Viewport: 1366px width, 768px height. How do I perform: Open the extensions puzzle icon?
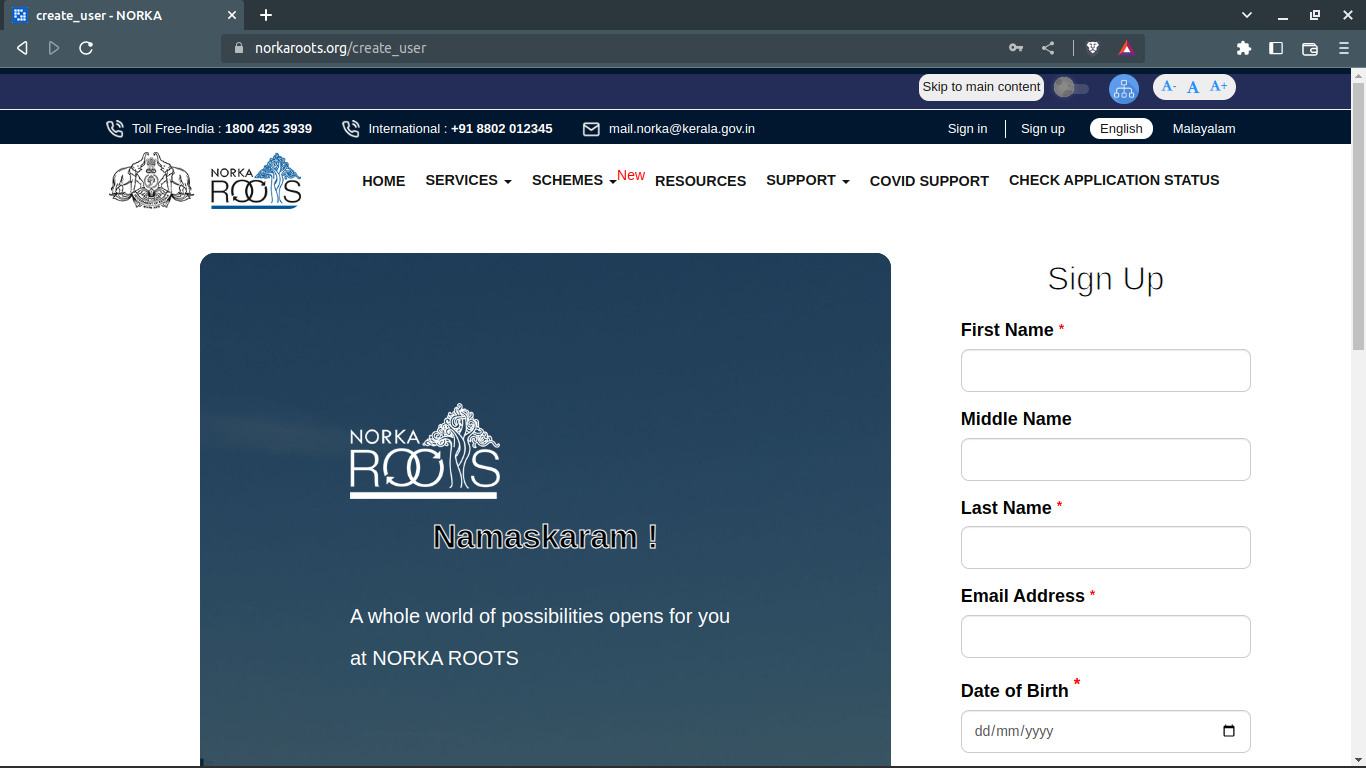[1244, 48]
